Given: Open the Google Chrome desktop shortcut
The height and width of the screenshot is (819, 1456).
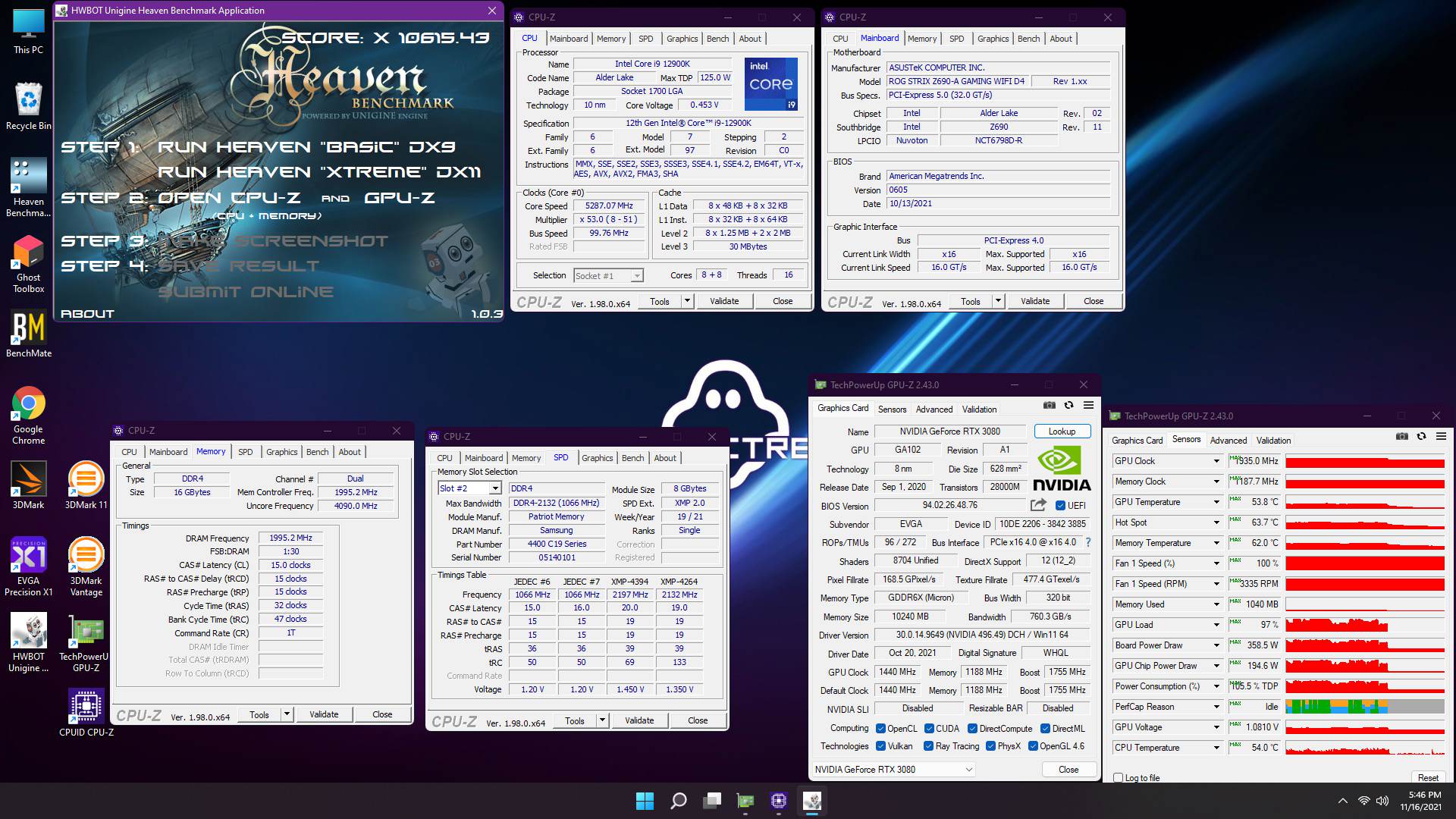Looking at the screenshot, I should pos(28,416).
